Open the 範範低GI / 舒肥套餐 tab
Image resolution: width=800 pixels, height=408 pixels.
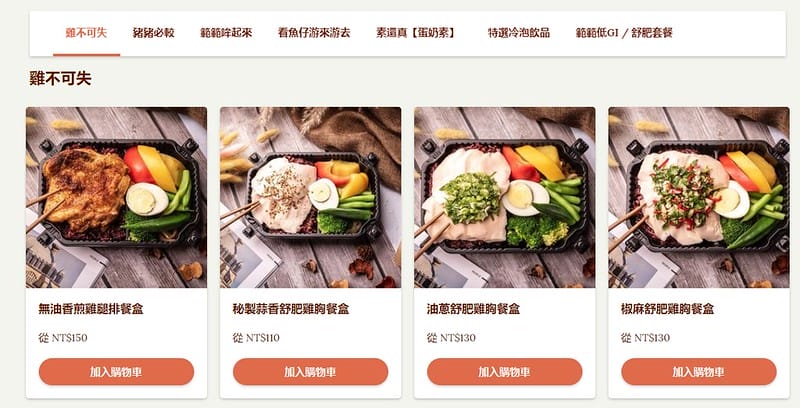(x=624, y=33)
